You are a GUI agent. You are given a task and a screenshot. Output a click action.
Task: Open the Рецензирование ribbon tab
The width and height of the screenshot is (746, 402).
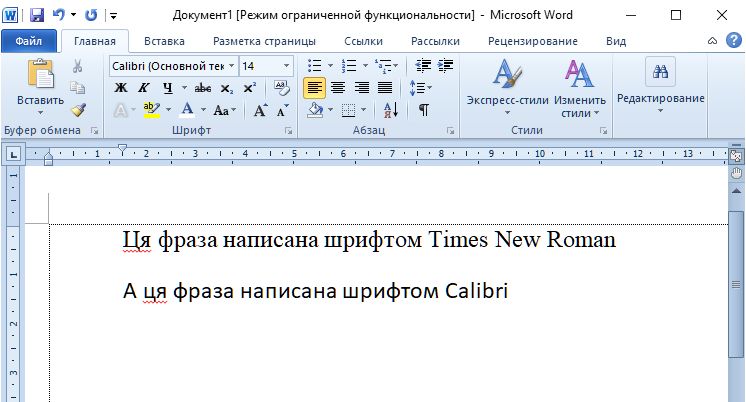(532, 41)
